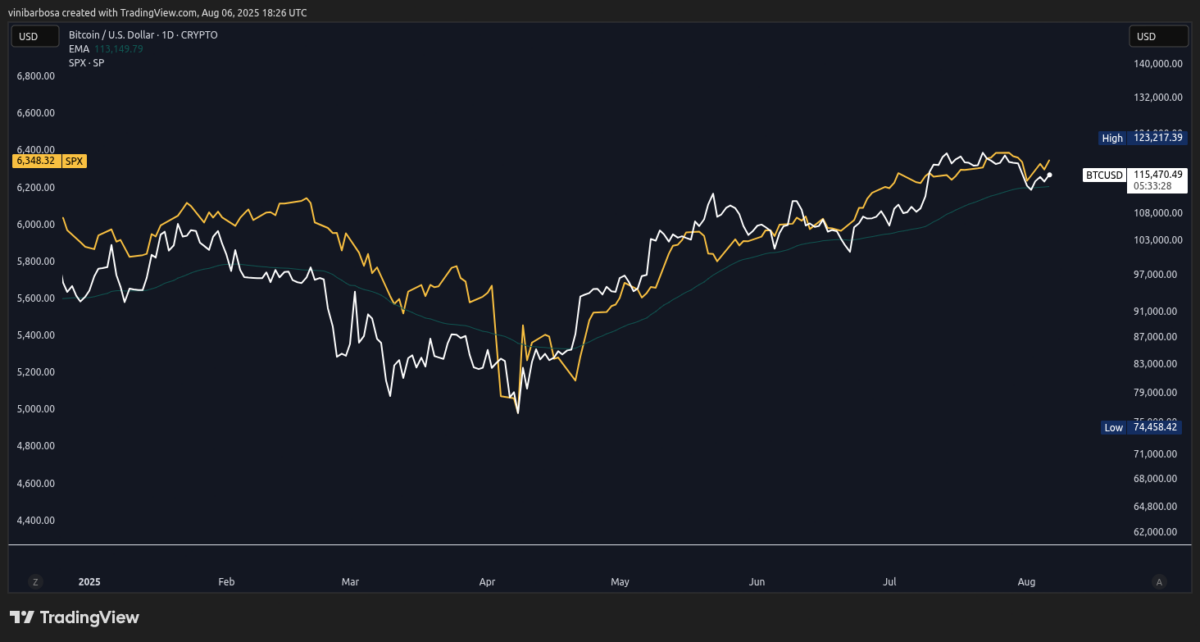The image size is (1200, 642).
Task: Click the white BTCUSD price marker dot
Action: (1049, 175)
